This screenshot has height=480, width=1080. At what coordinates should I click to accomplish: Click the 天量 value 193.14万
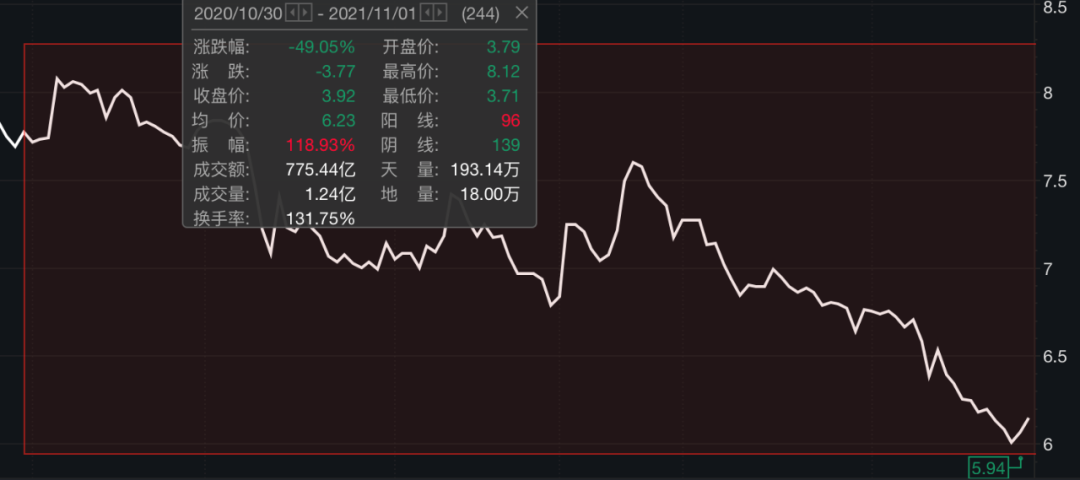485,170
